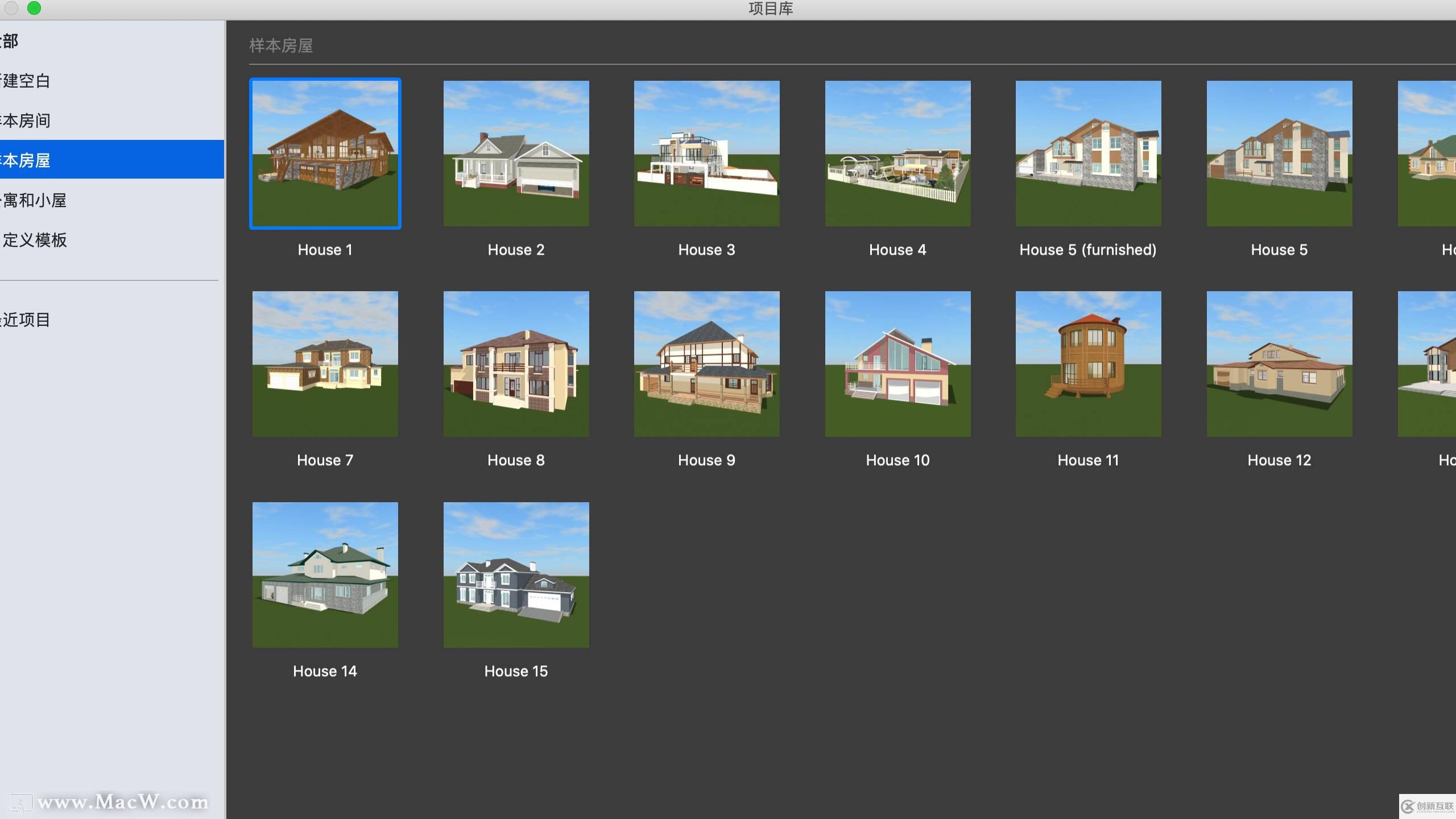Select House 12 single-story sample
Image resolution: width=1456 pixels, height=819 pixels.
point(1279,363)
